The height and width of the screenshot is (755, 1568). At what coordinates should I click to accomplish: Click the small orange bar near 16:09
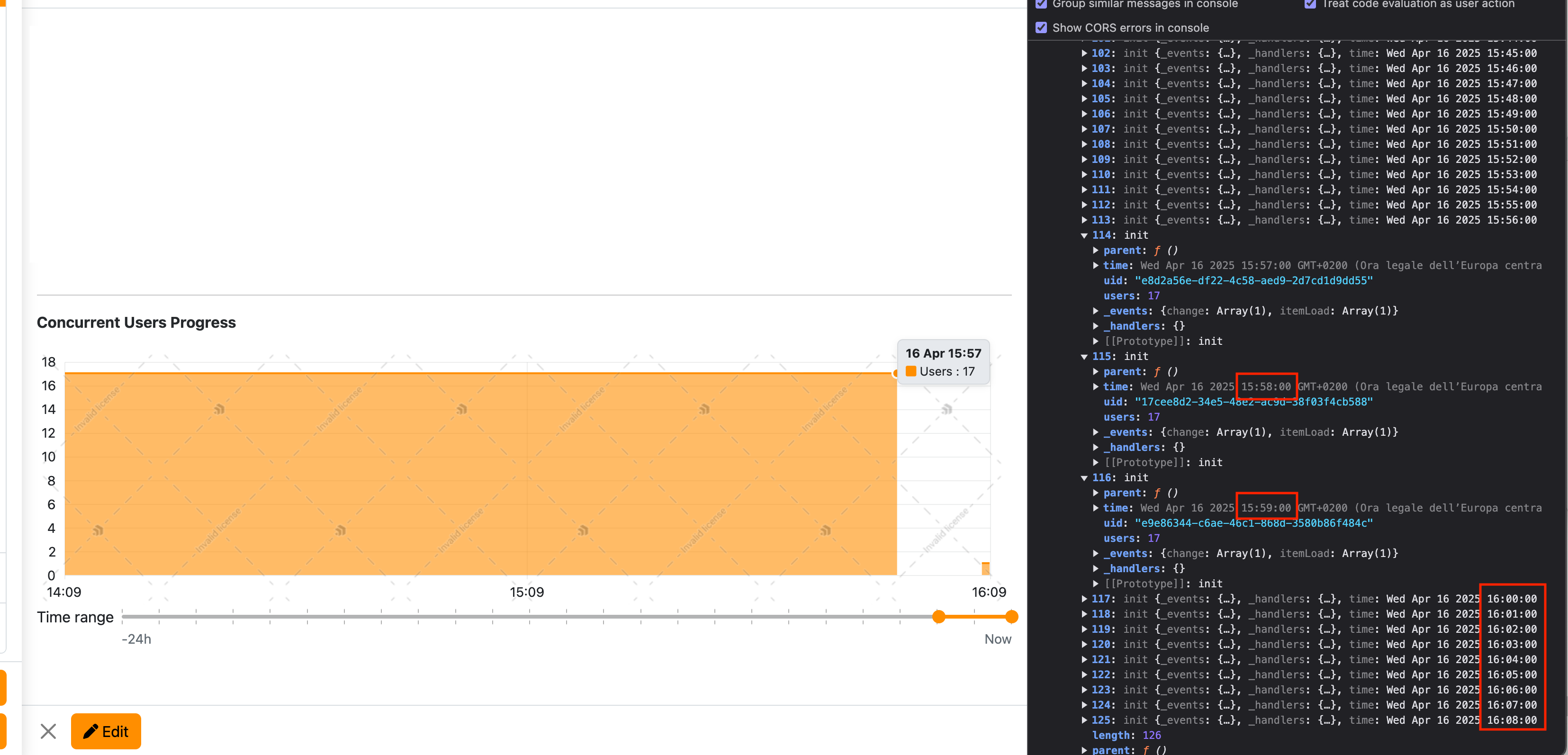[985, 568]
